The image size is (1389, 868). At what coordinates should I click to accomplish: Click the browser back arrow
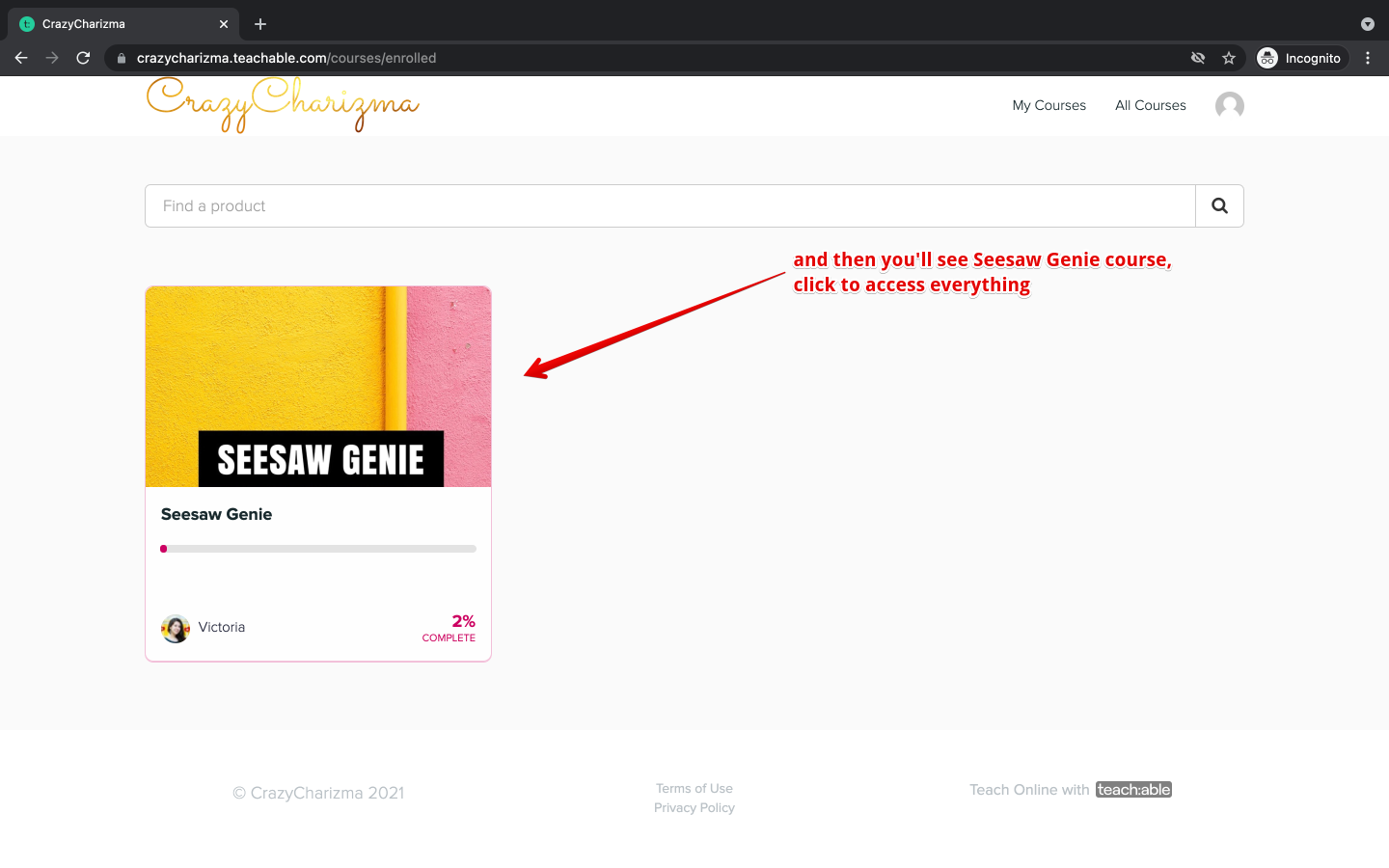click(21, 58)
